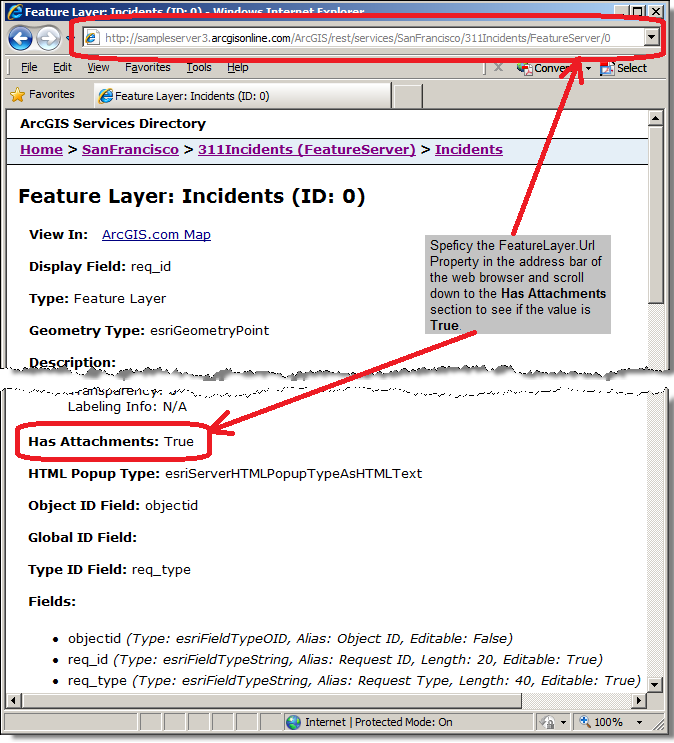Open a new blank tab

tap(408, 96)
